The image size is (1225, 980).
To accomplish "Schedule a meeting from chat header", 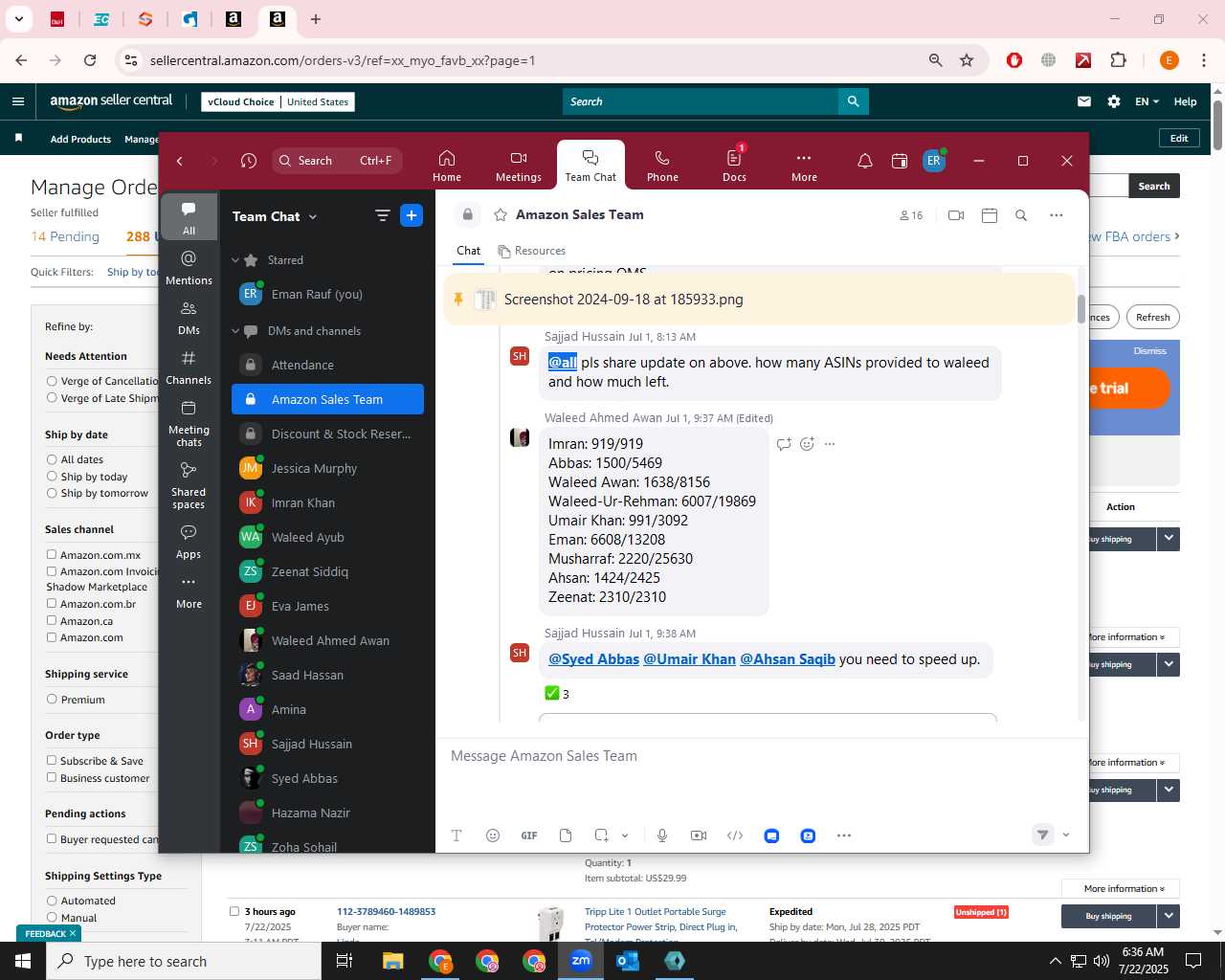I will coord(990,215).
